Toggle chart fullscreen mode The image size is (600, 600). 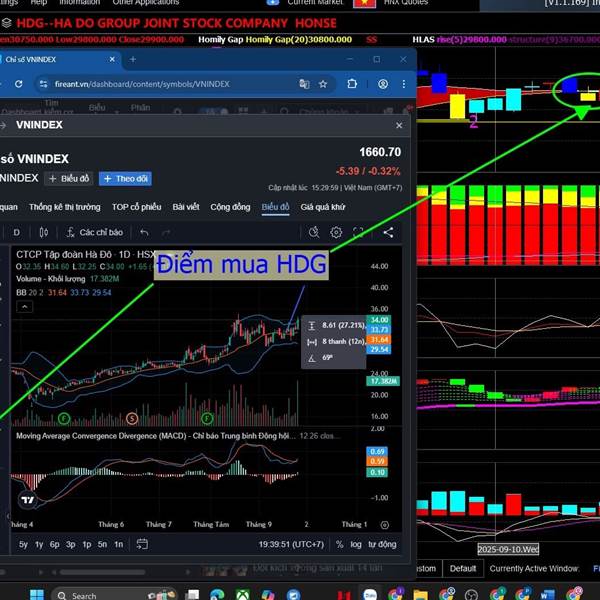(x=358, y=232)
